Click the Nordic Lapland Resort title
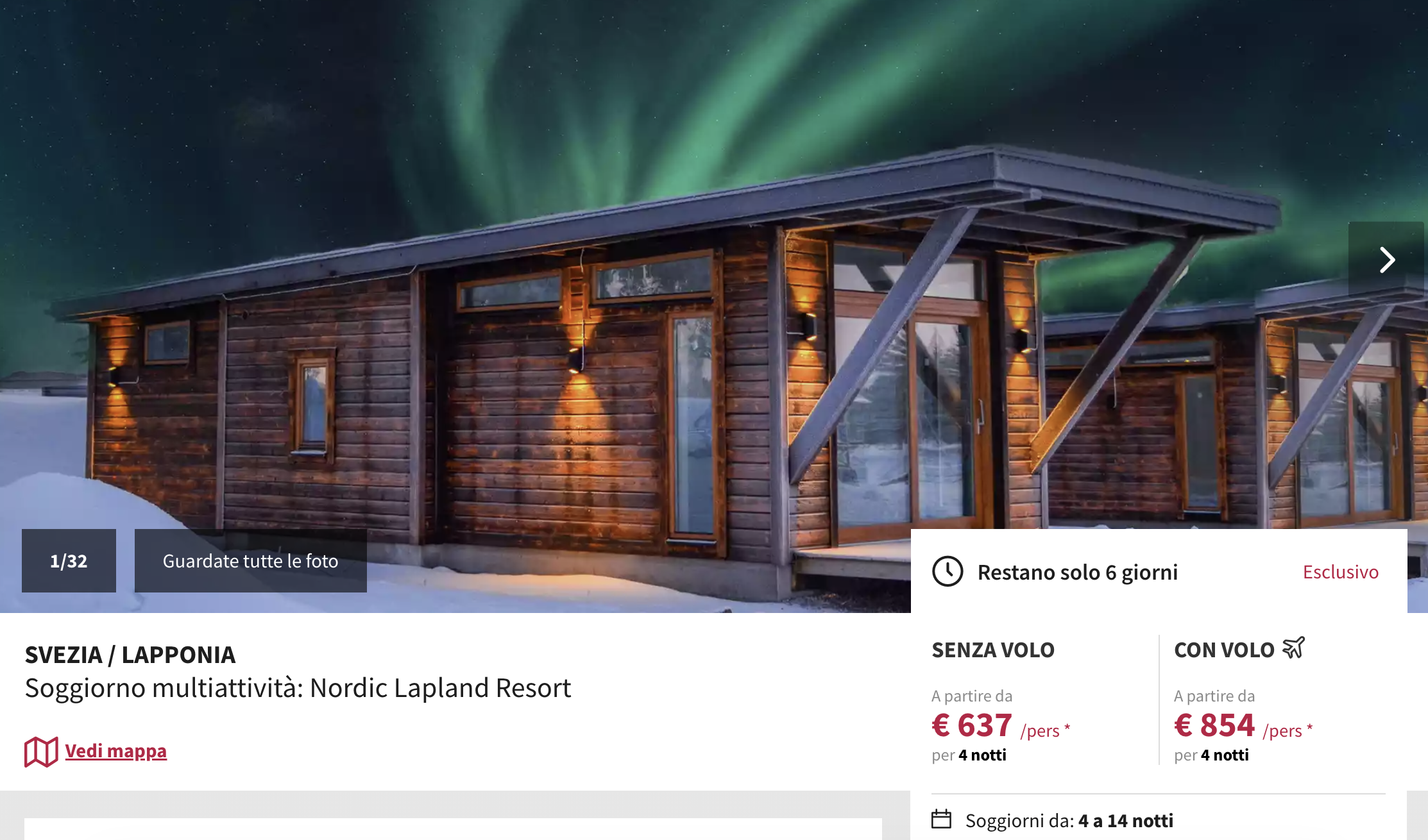The width and height of the screenshot is (1428, 840). [298, 688]
